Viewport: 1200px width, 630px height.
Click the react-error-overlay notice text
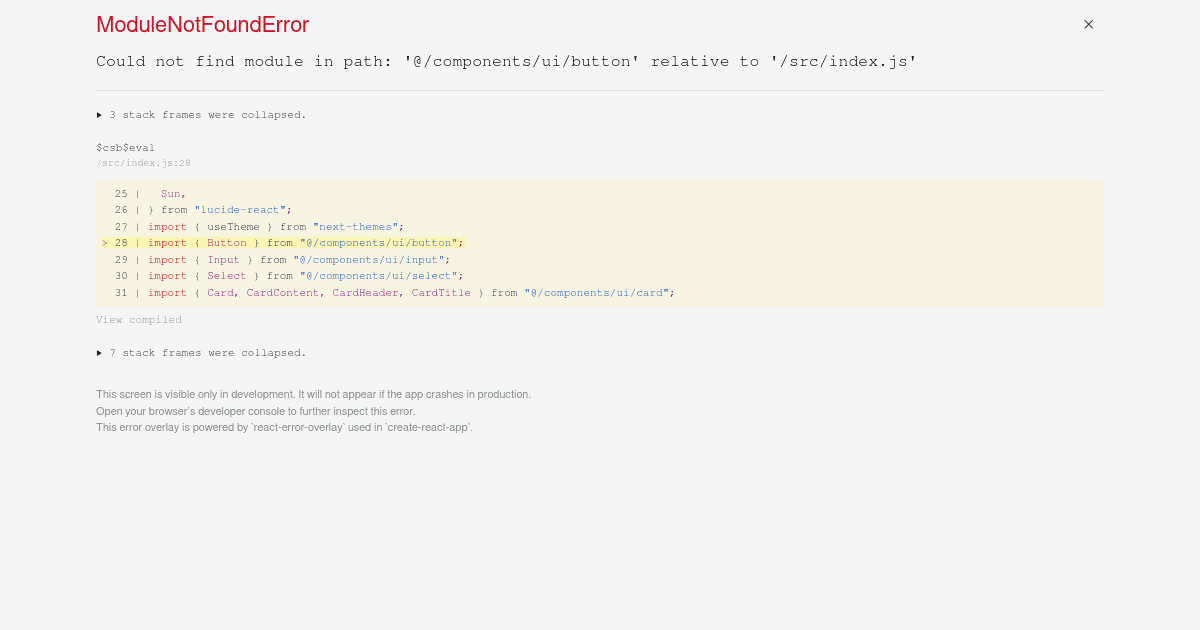click(x=284, y=427)
